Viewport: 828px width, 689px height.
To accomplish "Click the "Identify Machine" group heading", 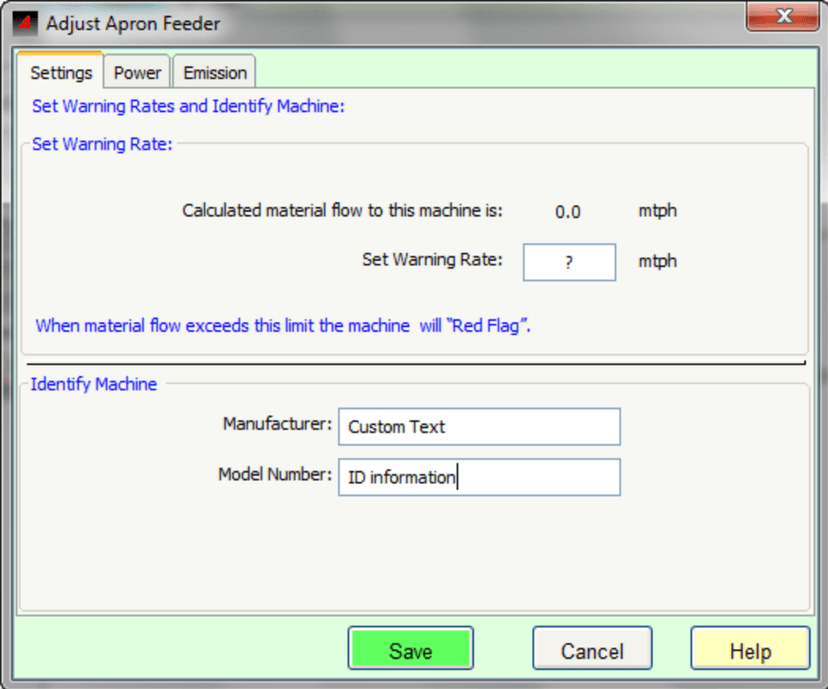I will click(94, 384).
